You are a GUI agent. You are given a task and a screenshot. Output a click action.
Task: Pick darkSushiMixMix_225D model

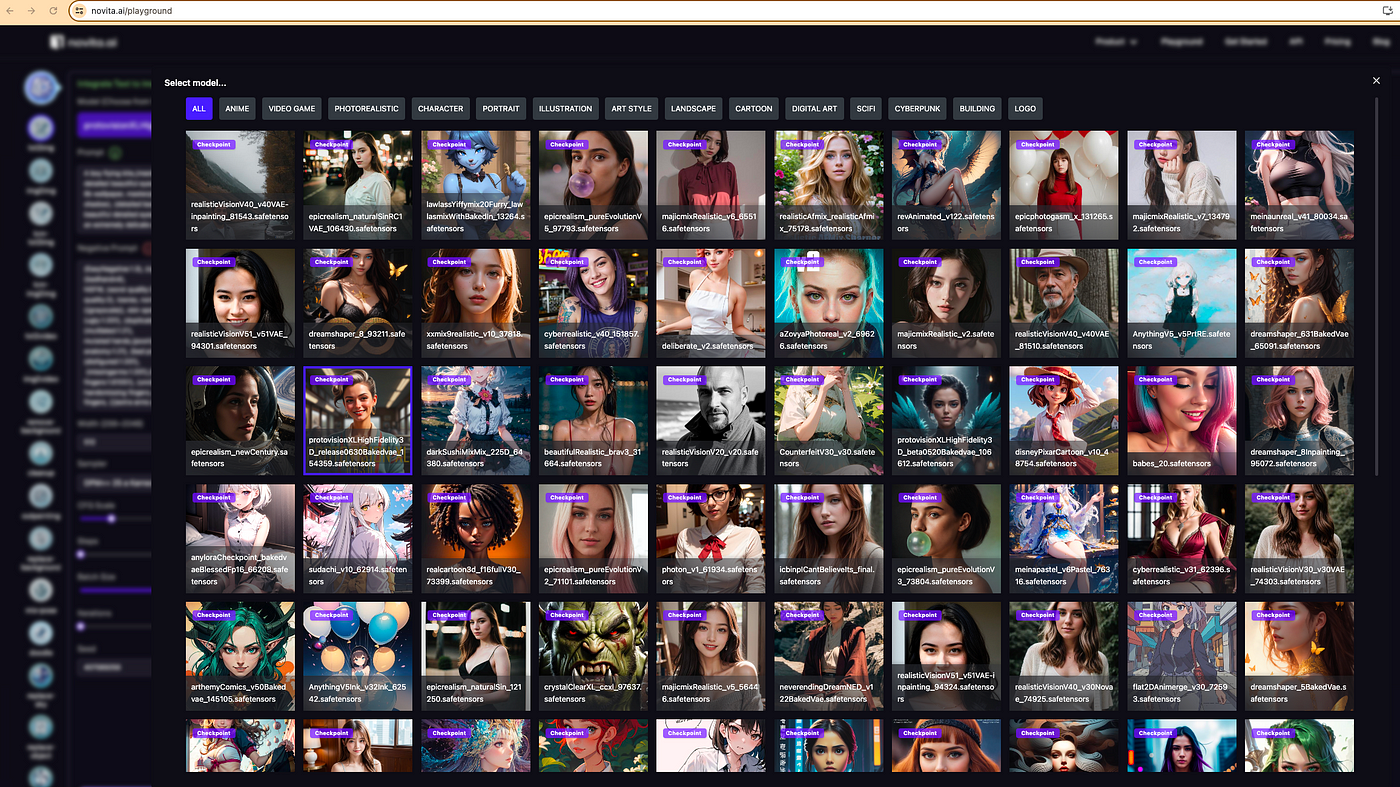(476, 420)
